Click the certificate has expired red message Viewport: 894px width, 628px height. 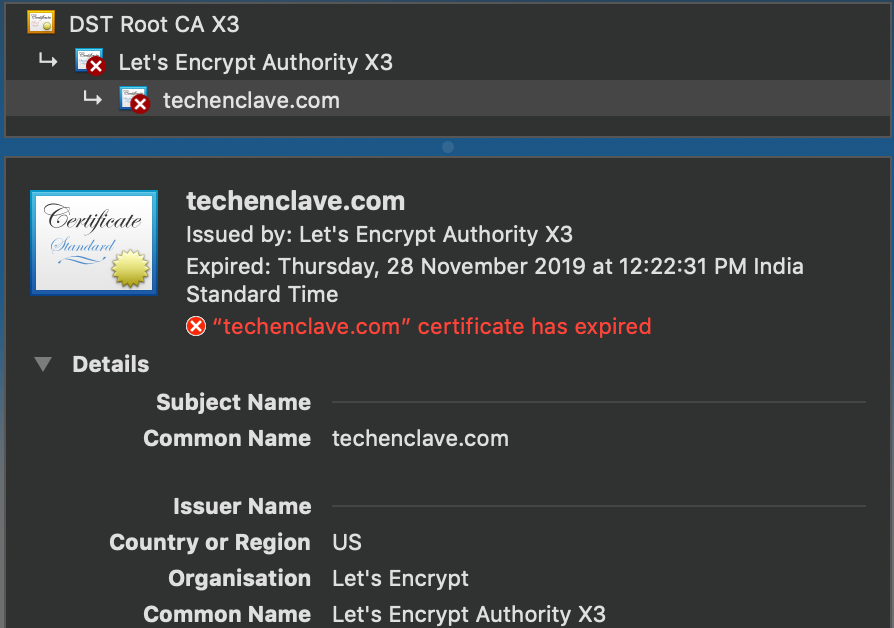(x=432, y=327)
